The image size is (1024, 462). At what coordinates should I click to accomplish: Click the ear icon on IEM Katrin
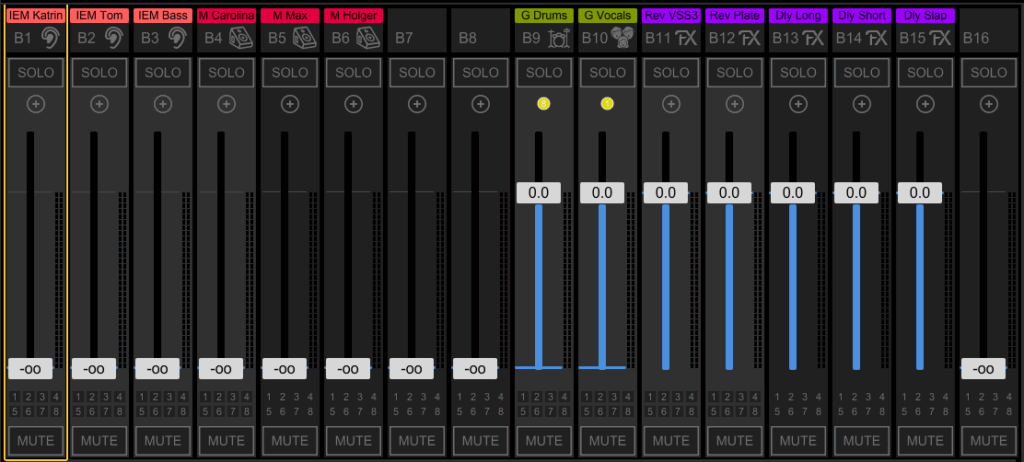coord(50,38)
